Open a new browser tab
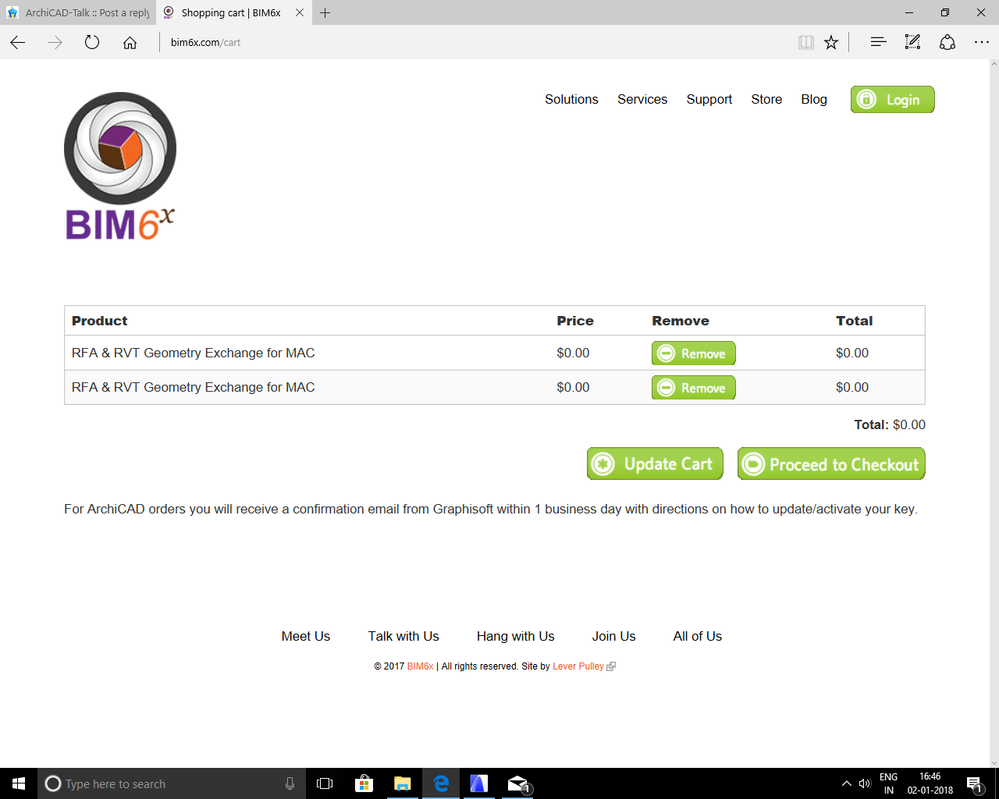 (325, 13)
